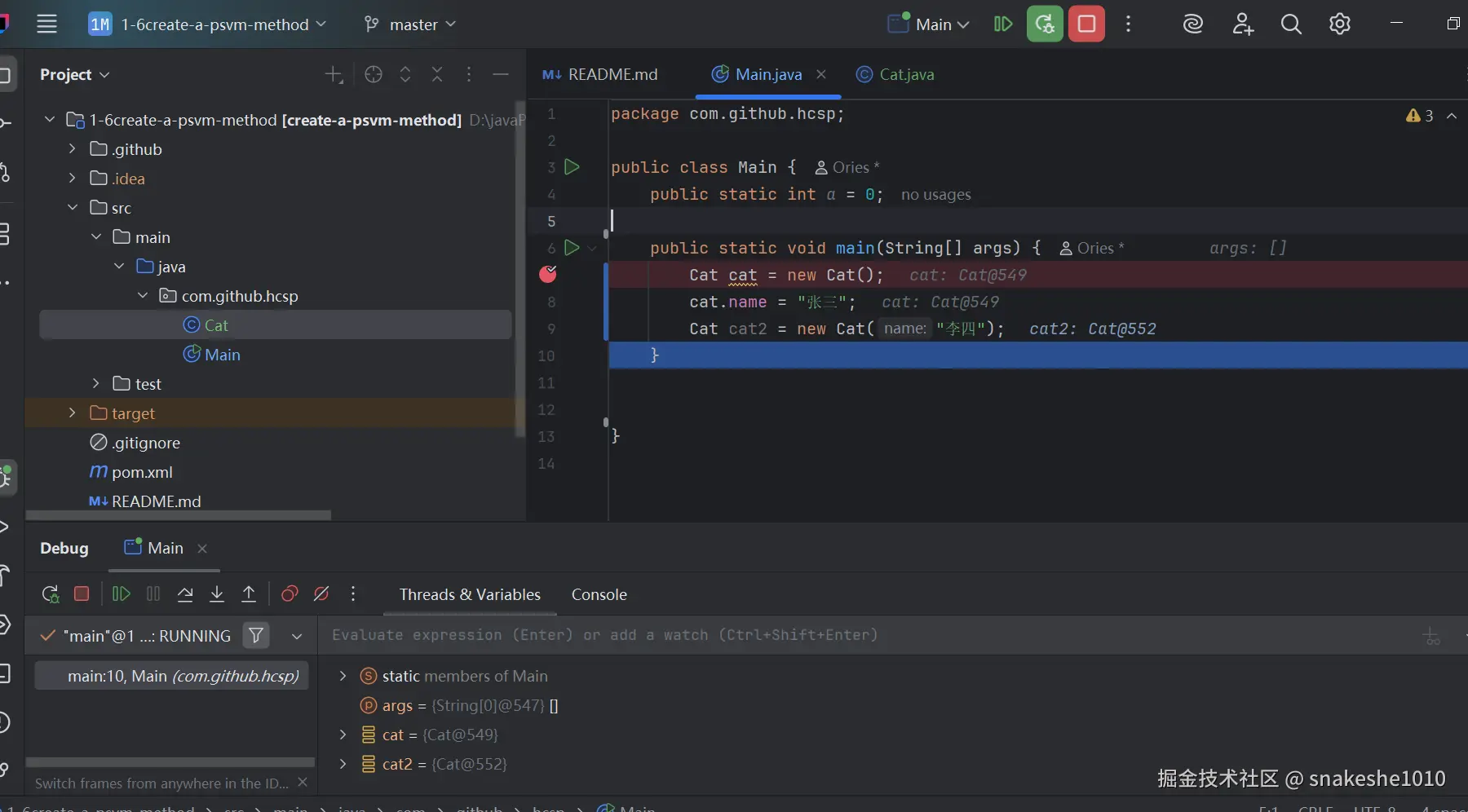Click the Ories author hint on class Main
Viewport: 1468px width, 812px height.
(847, 167)
